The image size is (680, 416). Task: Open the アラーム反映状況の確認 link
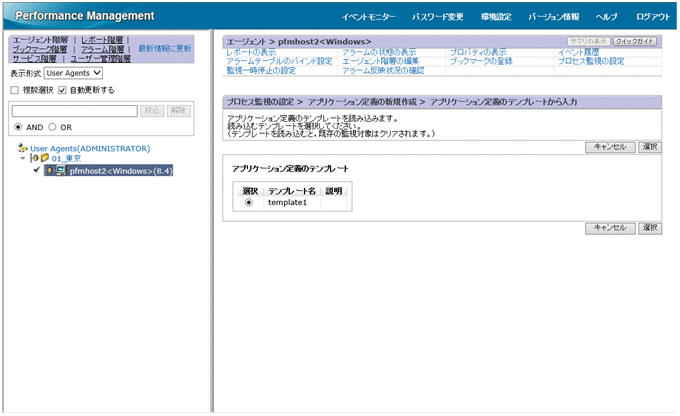pyautogui.click(x=383, y=70)
